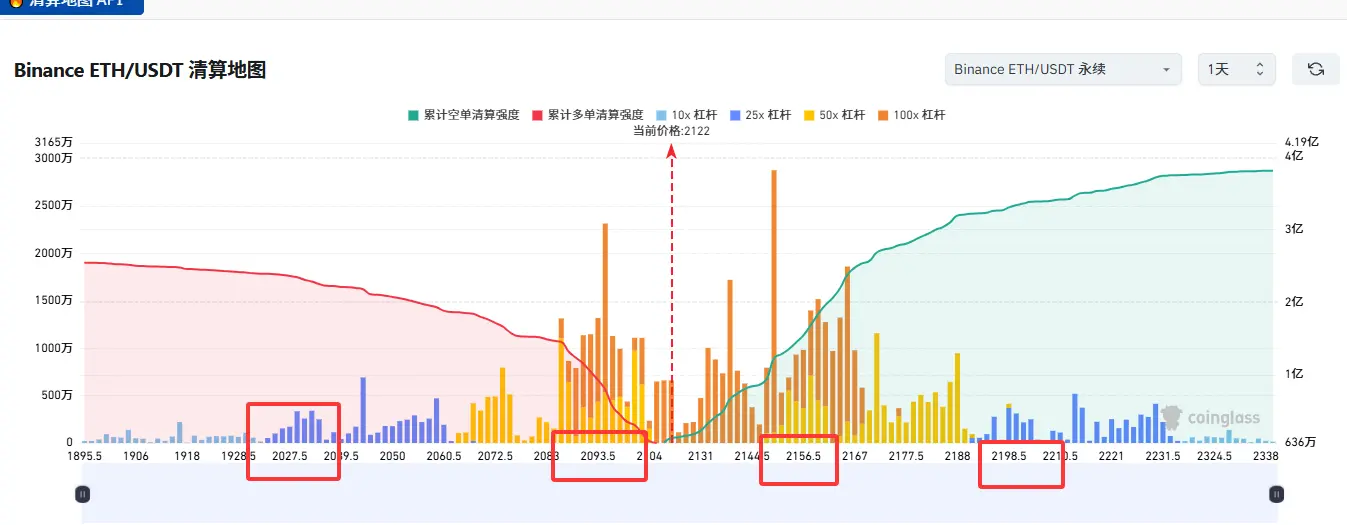The height and width of the screenshot is (525, 1347).
Task: Toggle the 100x 杠杆 legend series
Action: click(x=911, y=115)
